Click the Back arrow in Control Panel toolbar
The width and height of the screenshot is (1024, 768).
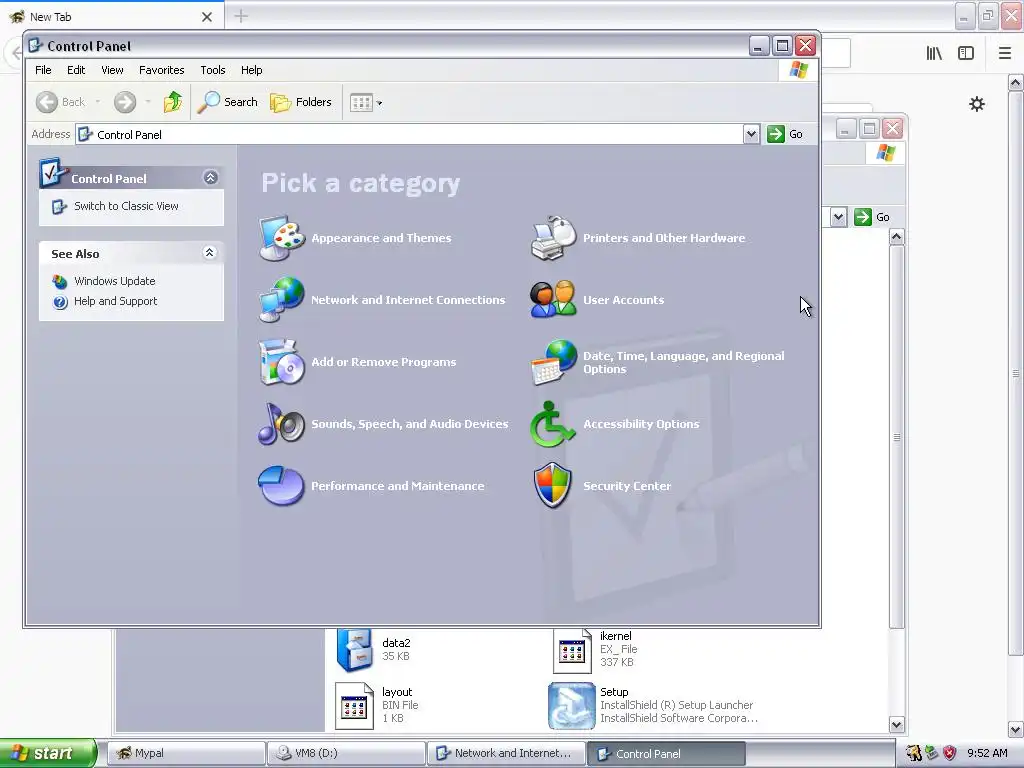47,102
